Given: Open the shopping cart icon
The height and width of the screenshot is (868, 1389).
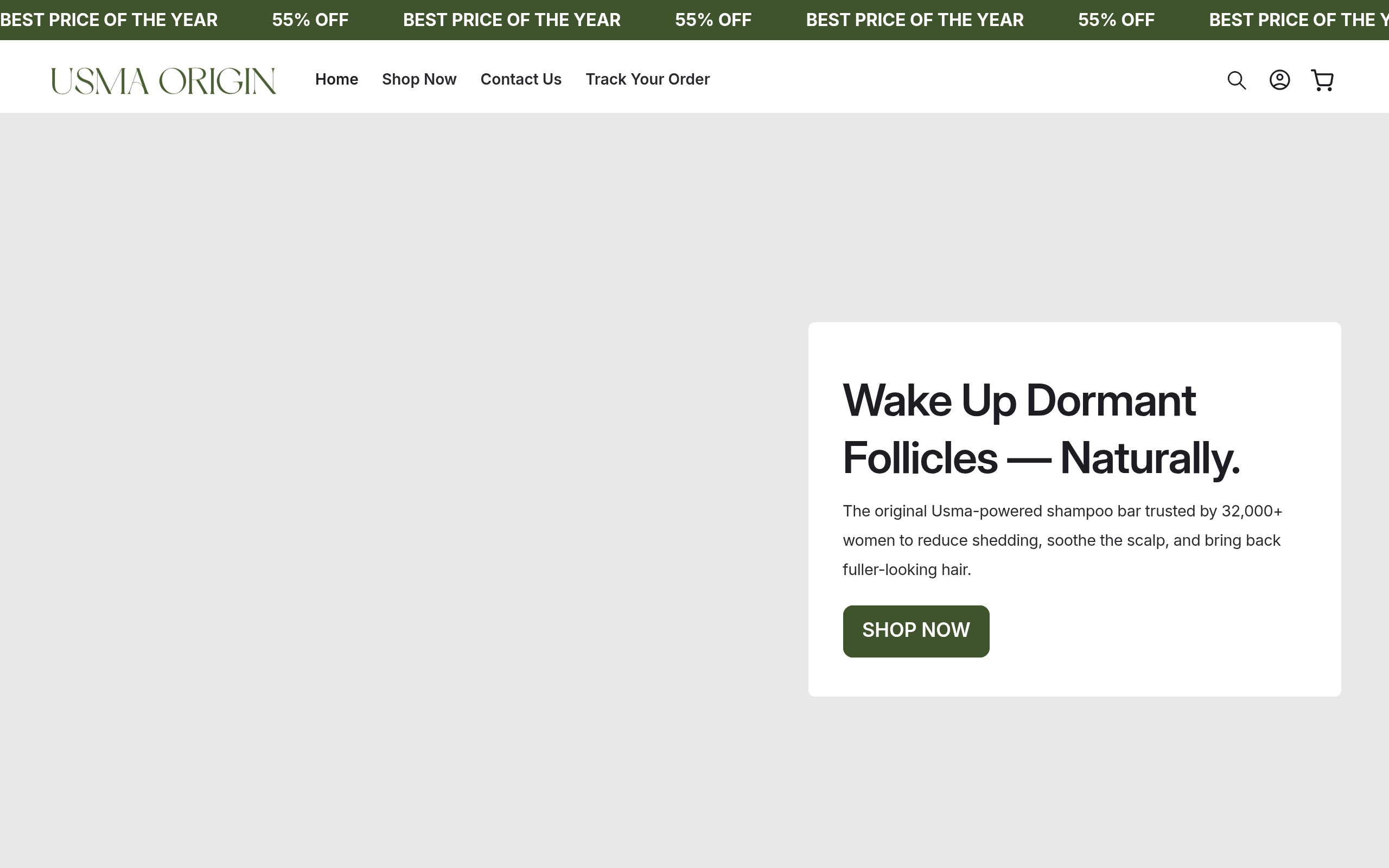Looking at the screenshot, I should tap(1322, 80).
